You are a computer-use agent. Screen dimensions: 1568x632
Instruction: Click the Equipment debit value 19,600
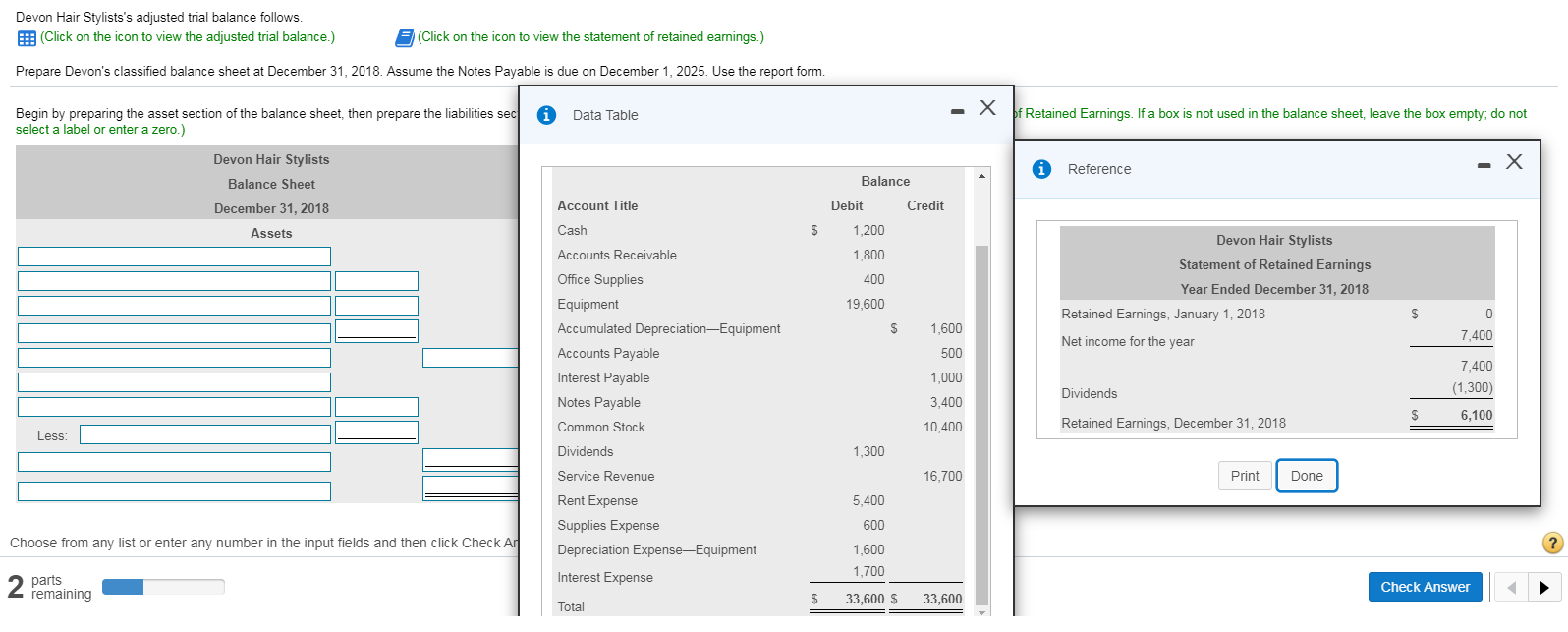[x=865, y=305]
